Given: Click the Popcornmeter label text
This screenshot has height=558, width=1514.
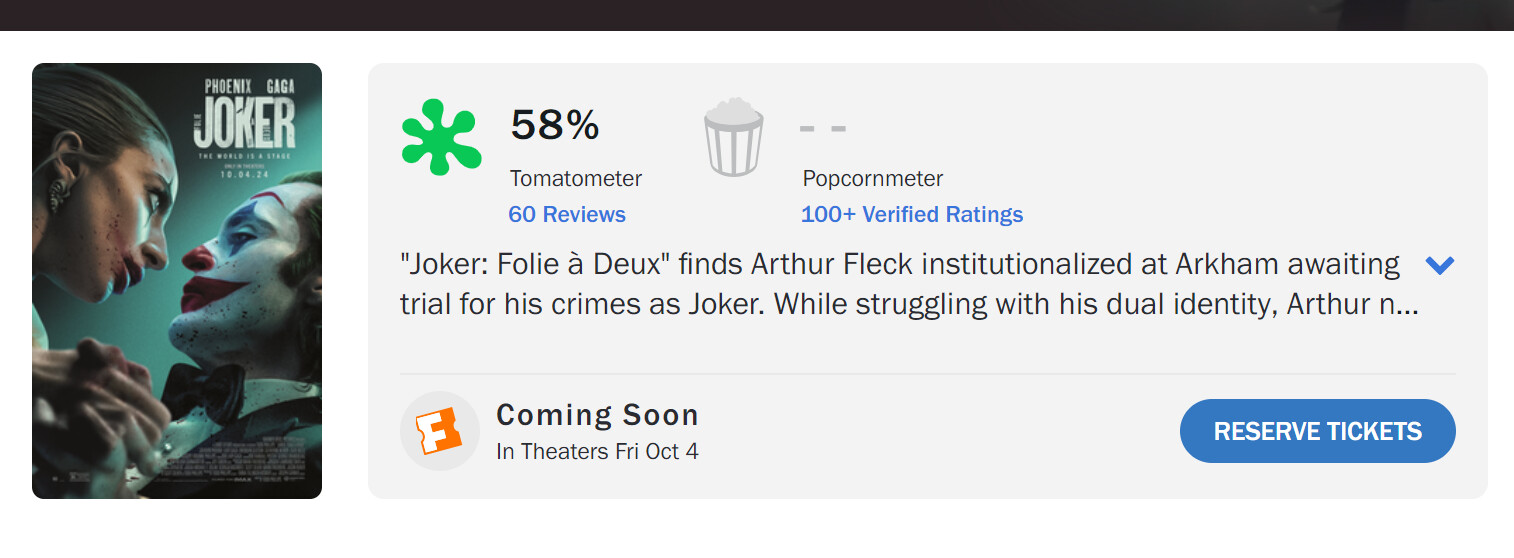Looking at the screenshot, I should [x=873, y=179].
